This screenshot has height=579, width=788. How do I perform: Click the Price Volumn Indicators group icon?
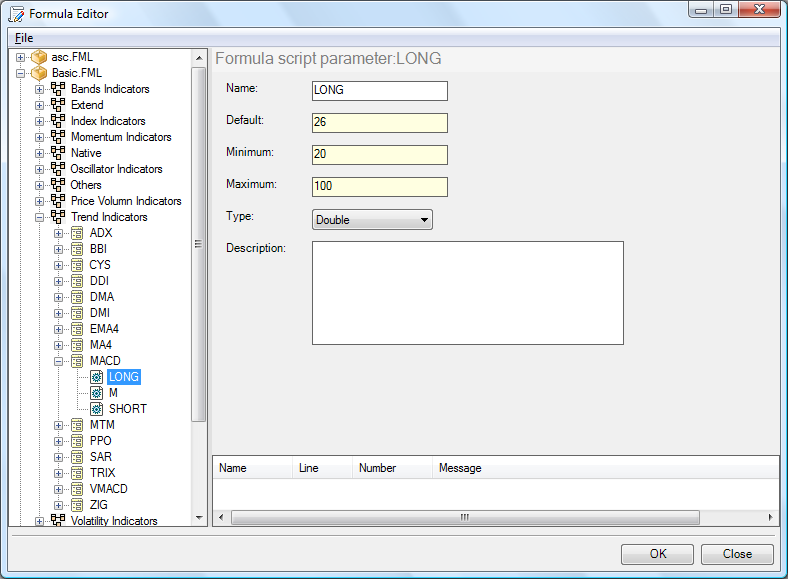pyautogui.click(x=58, y=201)
